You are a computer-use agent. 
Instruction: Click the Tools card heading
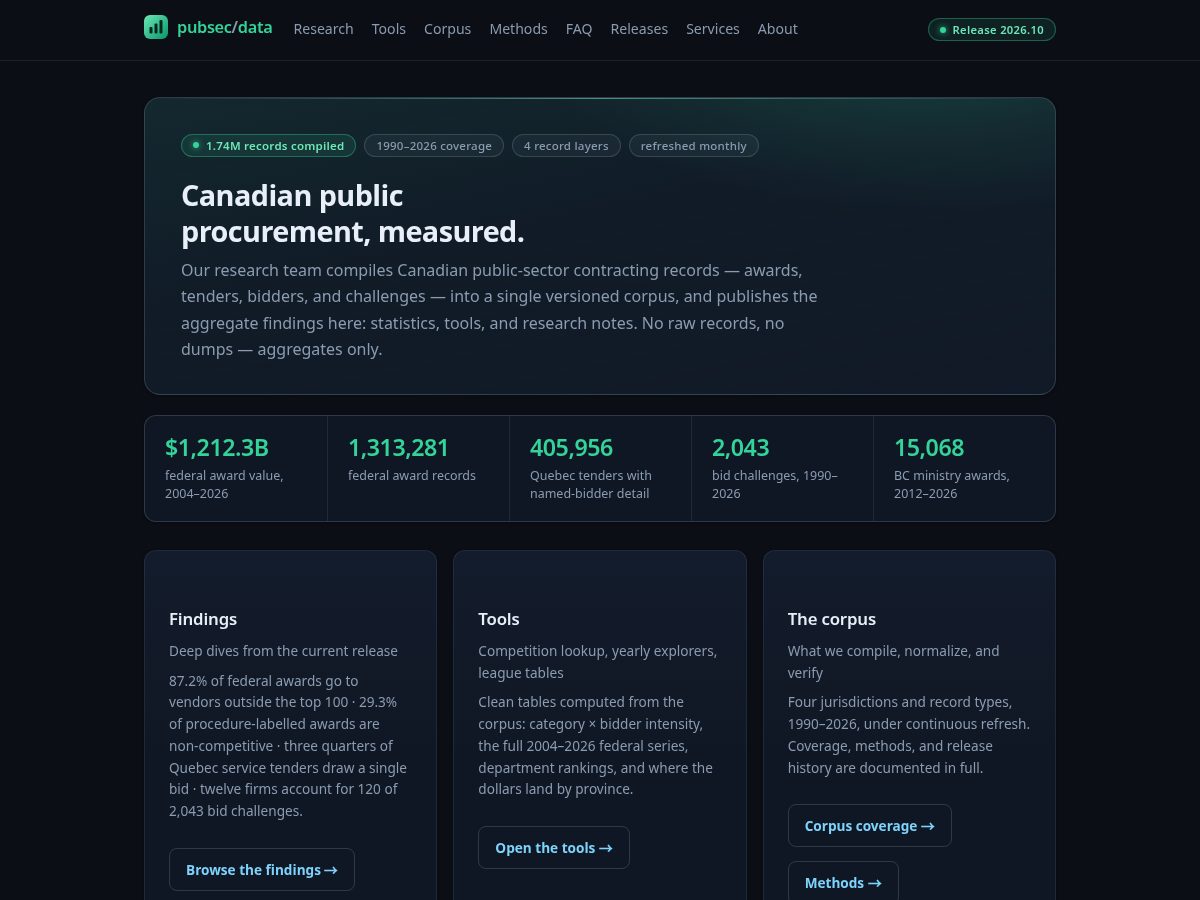[499, 619]
